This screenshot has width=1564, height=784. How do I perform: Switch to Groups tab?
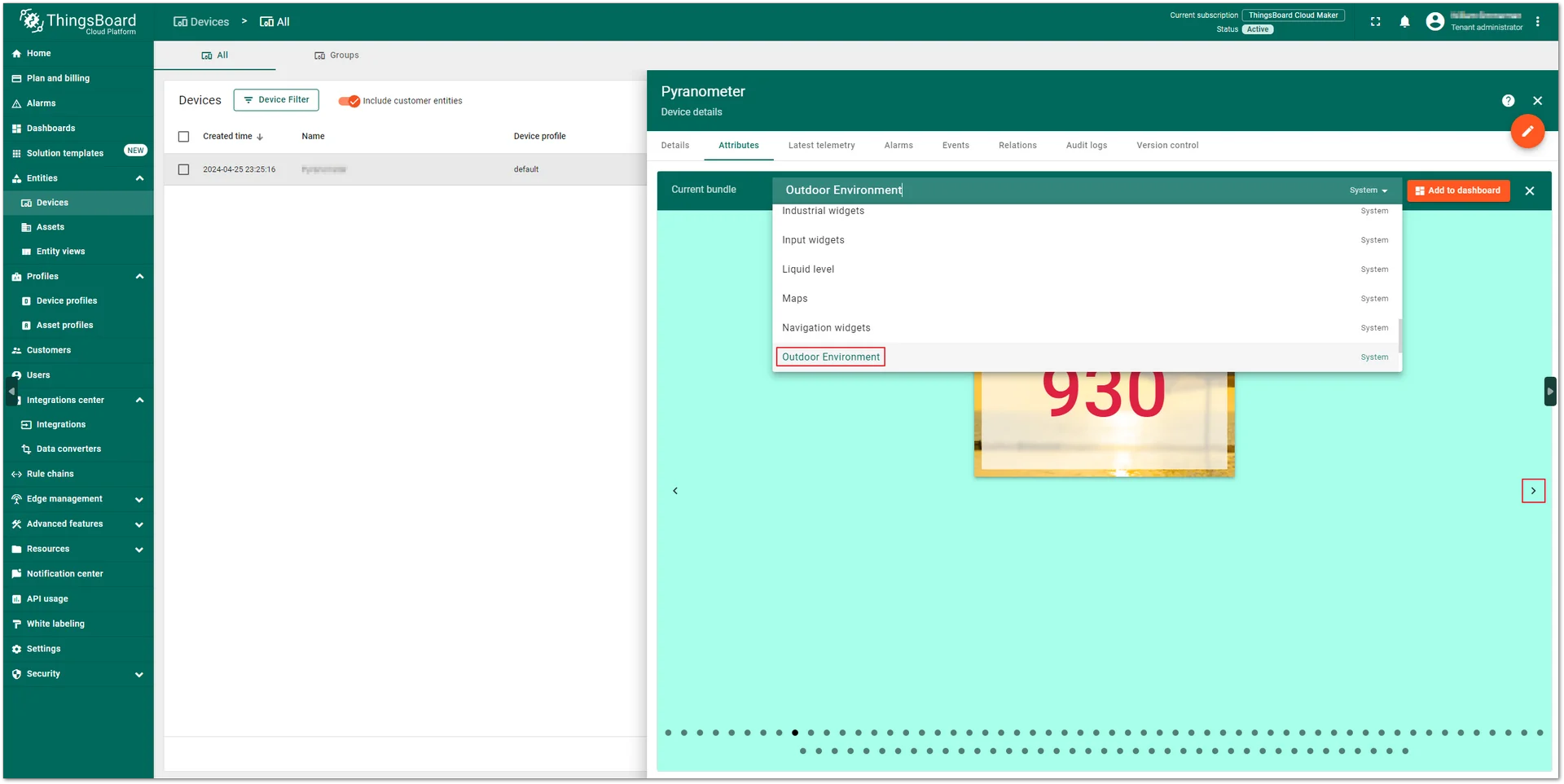336,55
